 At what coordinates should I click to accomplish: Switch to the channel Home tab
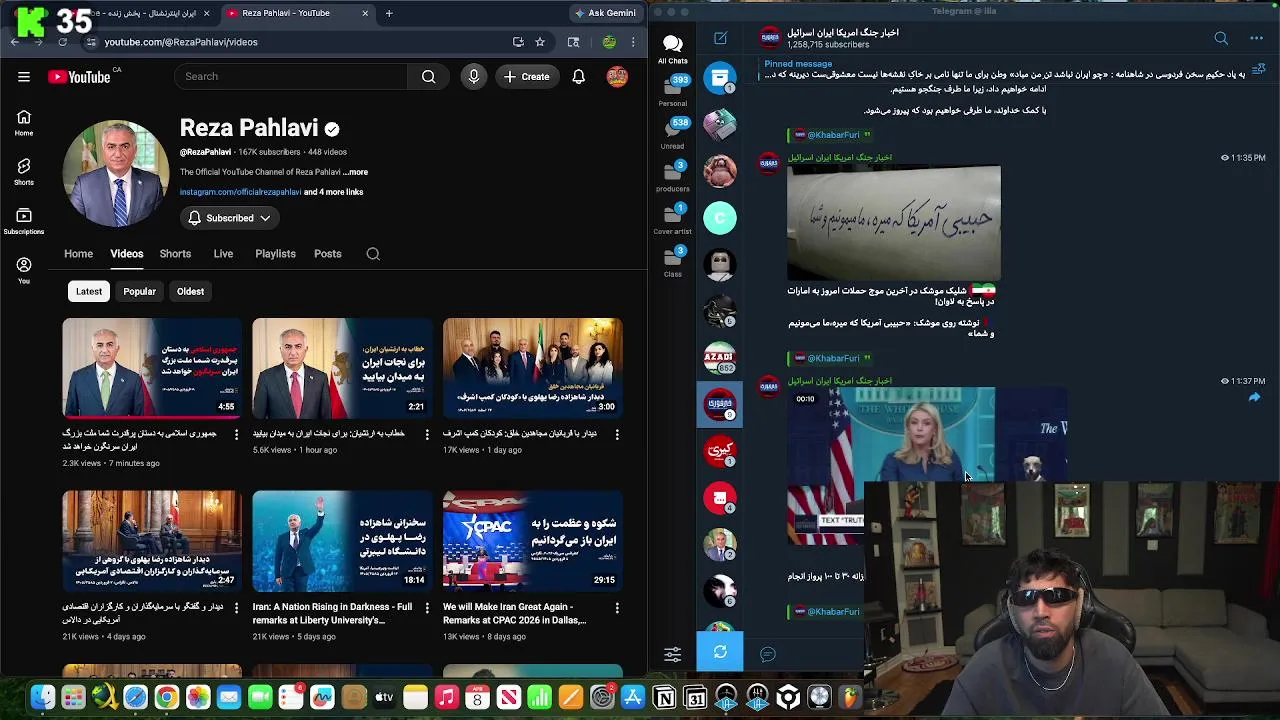[78, 254]
